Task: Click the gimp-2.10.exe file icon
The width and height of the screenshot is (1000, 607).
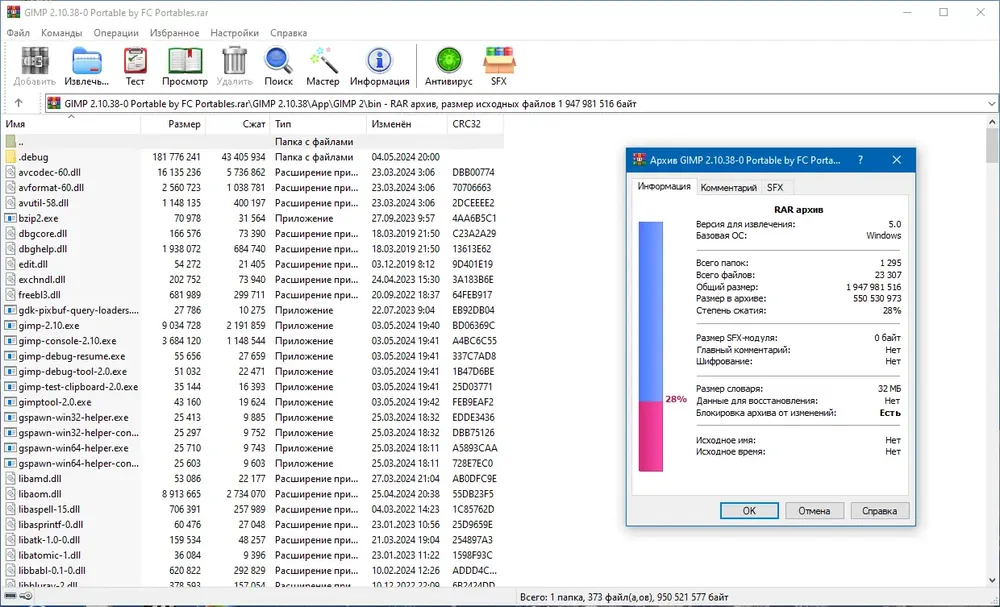Action: pyautogui.click(x=10, y=325)
